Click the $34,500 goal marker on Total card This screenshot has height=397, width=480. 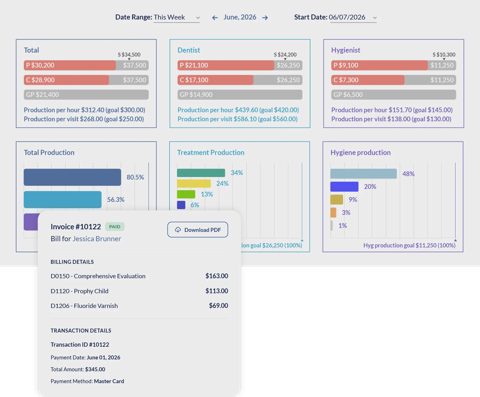tap(129, 55)
